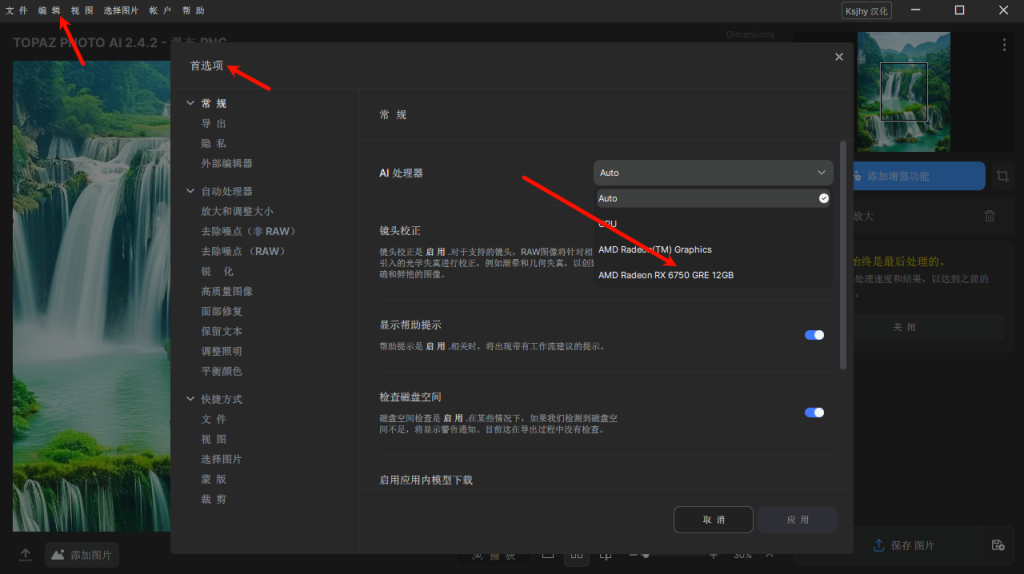This screenshot has height=574, width=1024.
Task: Click the 添加图片 add image button
Action: pos(82,554)
